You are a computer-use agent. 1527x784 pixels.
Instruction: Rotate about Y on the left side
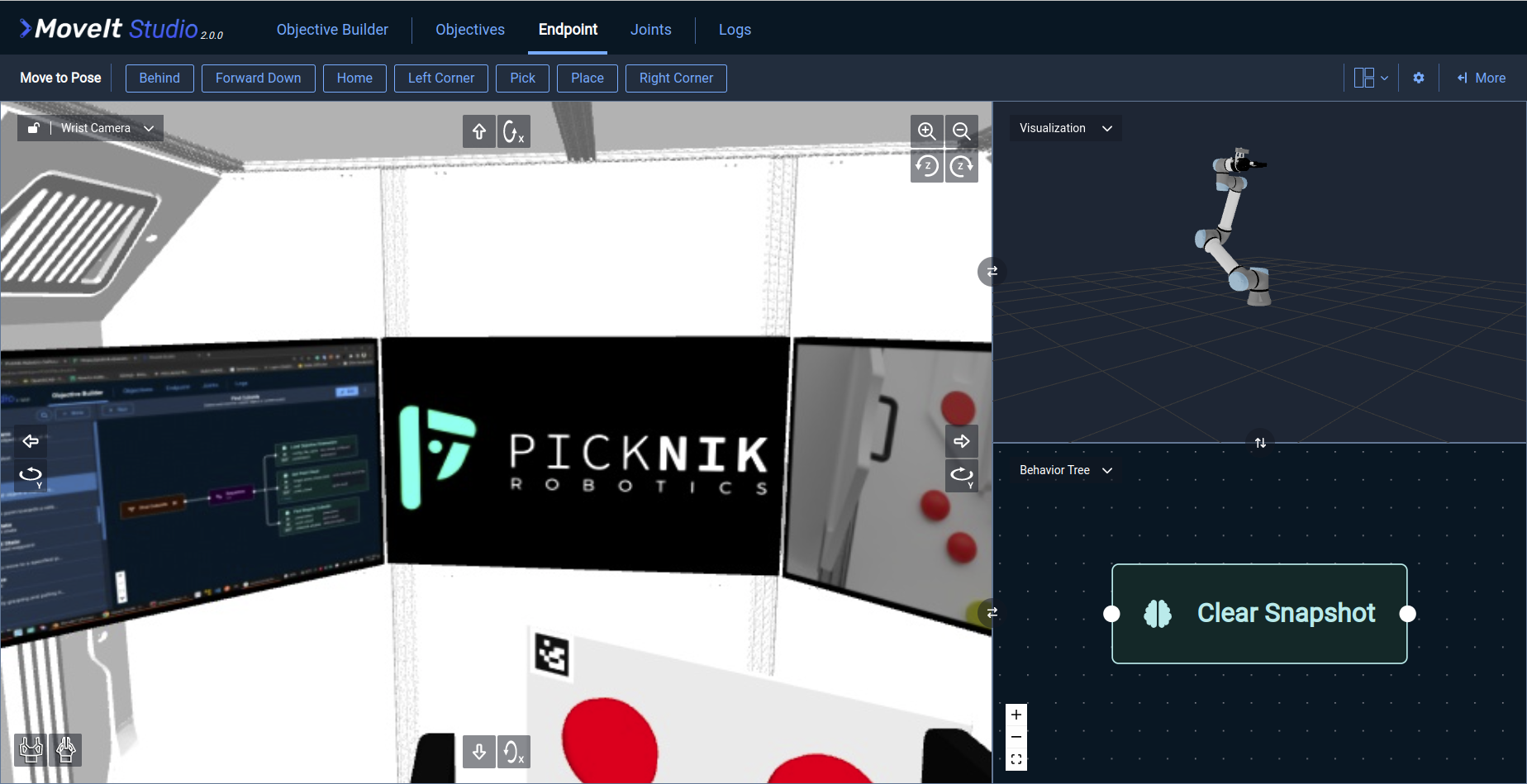click(31, 475)
